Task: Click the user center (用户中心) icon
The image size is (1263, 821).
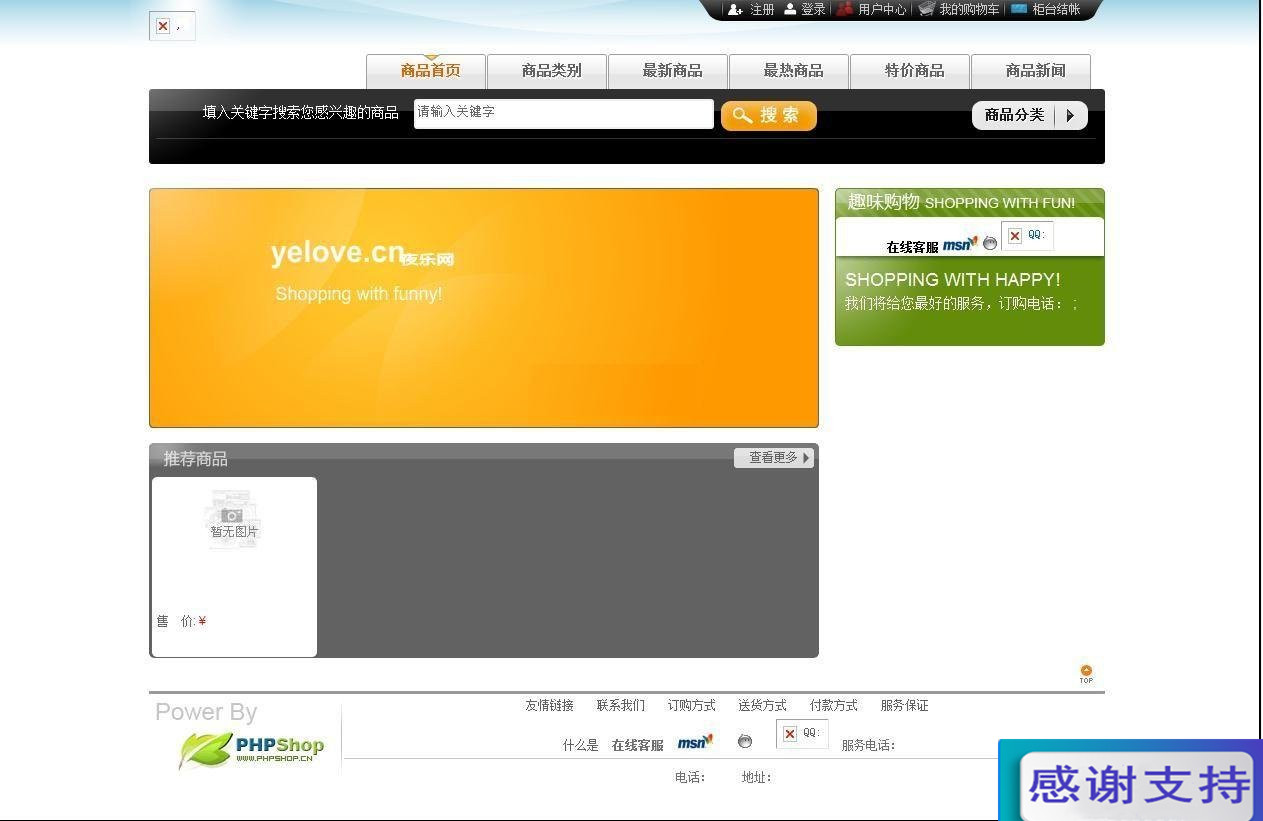Action: tap(845, 9)
